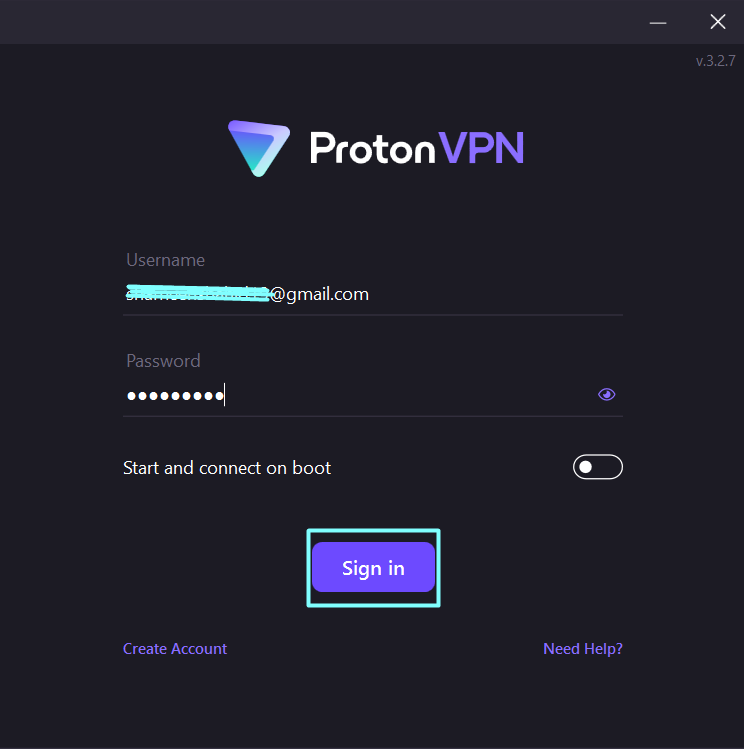
Task: Click the v.3.2.7 version label
Action: point(715,61)
